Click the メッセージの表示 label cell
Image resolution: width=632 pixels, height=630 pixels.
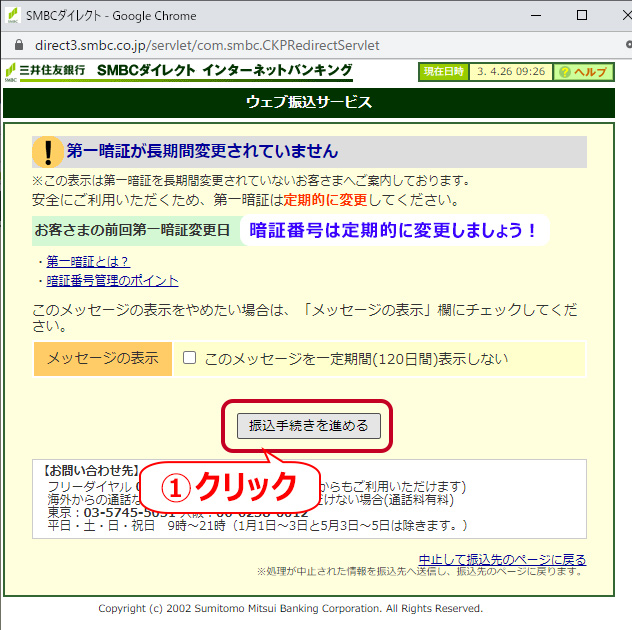[x=103, y=358]
